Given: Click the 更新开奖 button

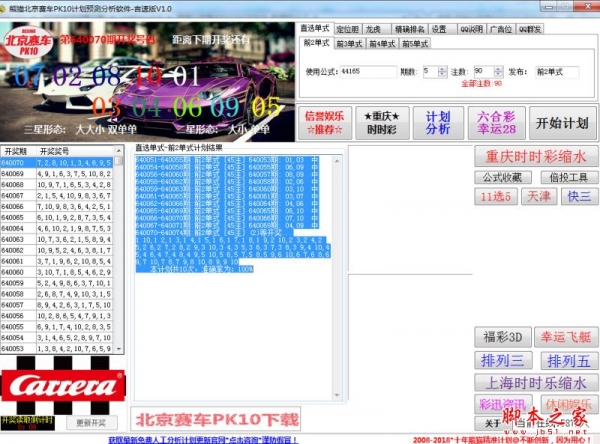Looking at the screenshot, I should 91,423.
